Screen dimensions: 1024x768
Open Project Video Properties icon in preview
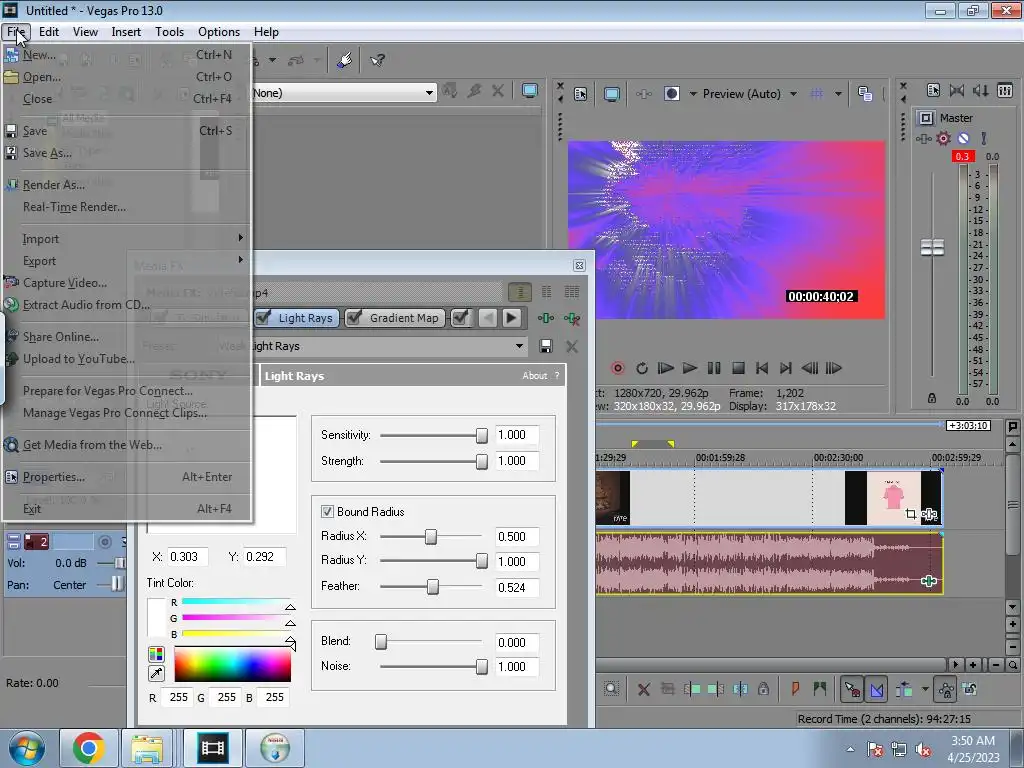coord(581,94)
